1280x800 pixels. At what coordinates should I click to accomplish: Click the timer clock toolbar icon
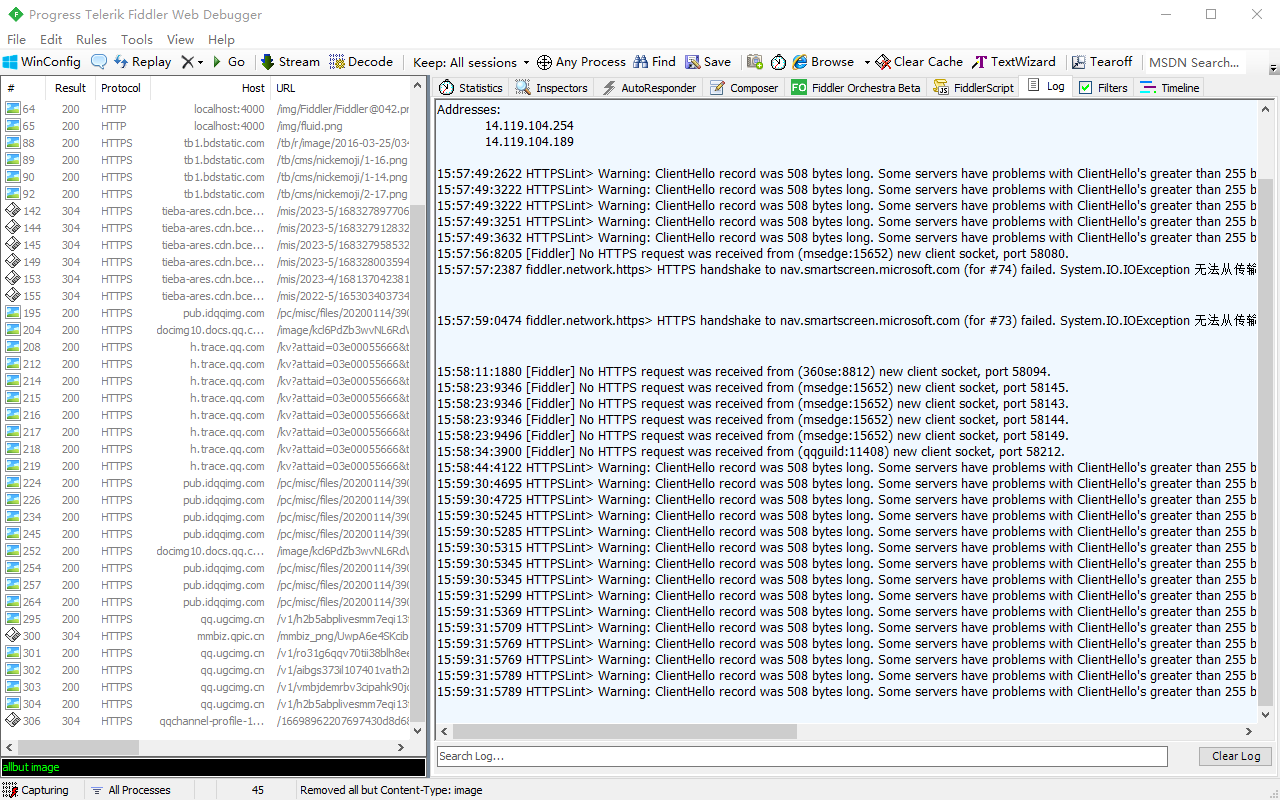tap(779, 62)
